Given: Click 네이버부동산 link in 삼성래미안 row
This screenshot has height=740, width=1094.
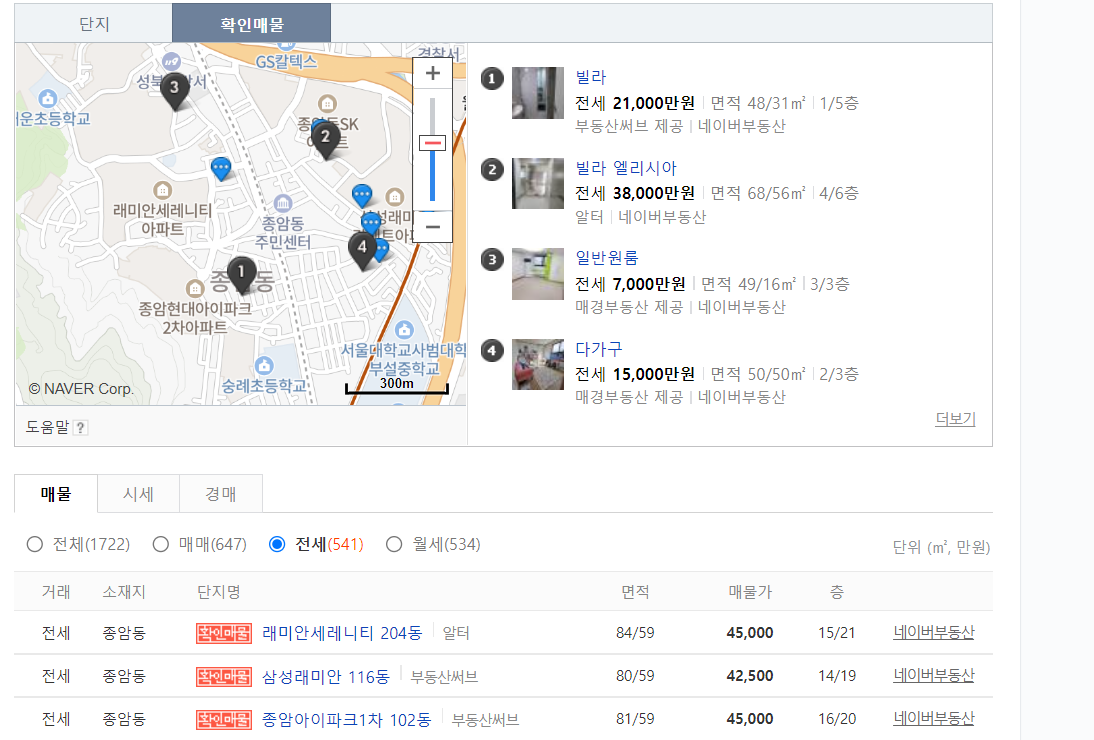Looking at the screenshot, I should point(934,676).
